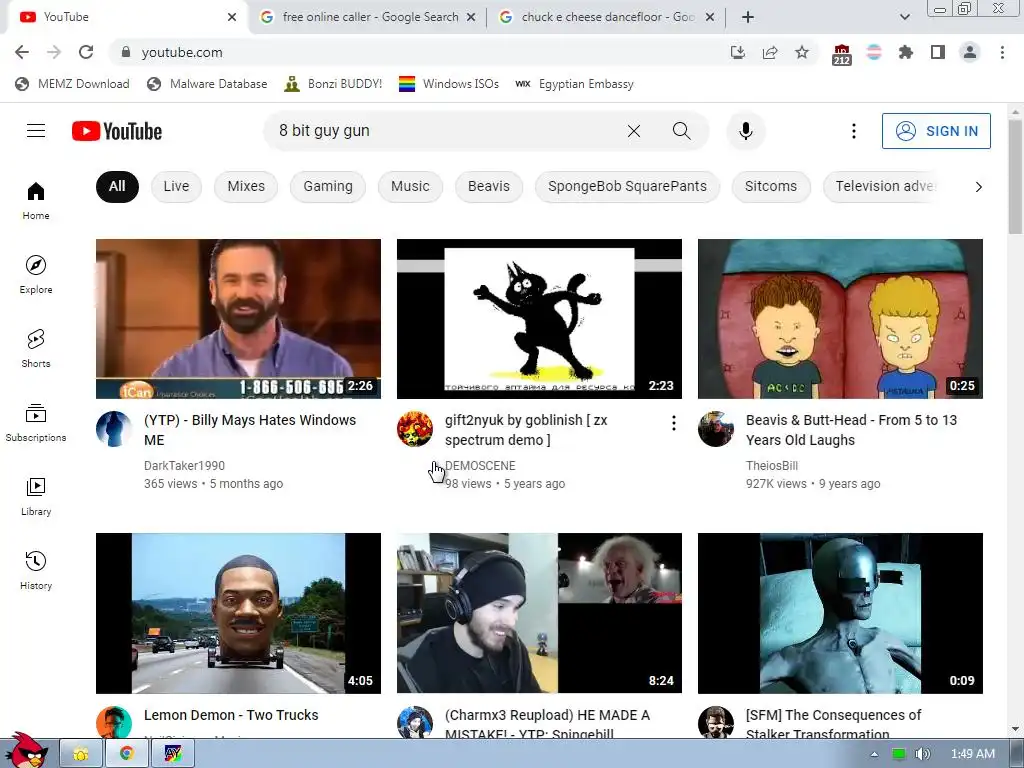The width and height of the screenshot is (1024, 768).
Task: Open Chrome profile avatar
Action: 970,52
